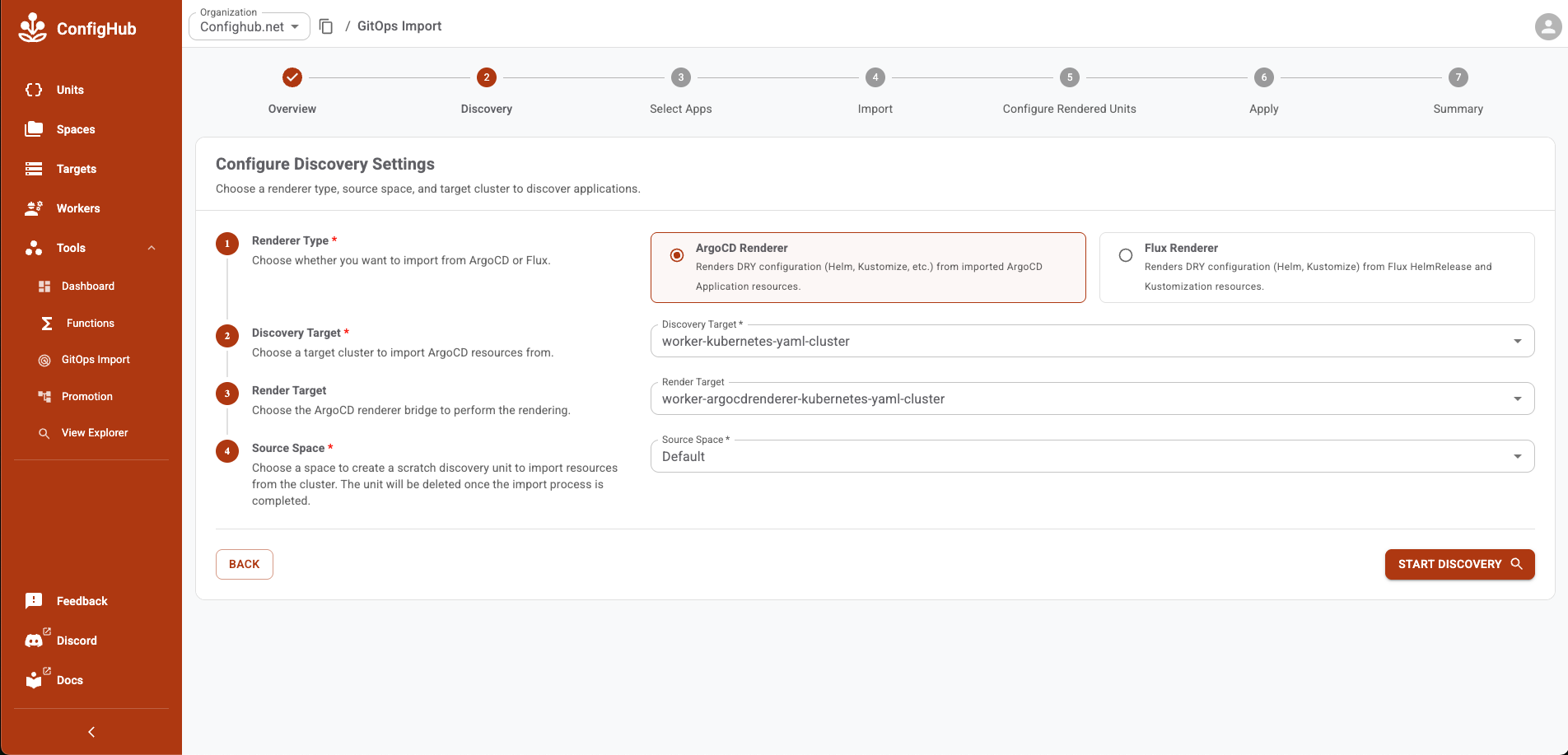This screenshot has height=755, width=1568.
Task: Open the user account avatar menu
Action: click(1548, 26)
